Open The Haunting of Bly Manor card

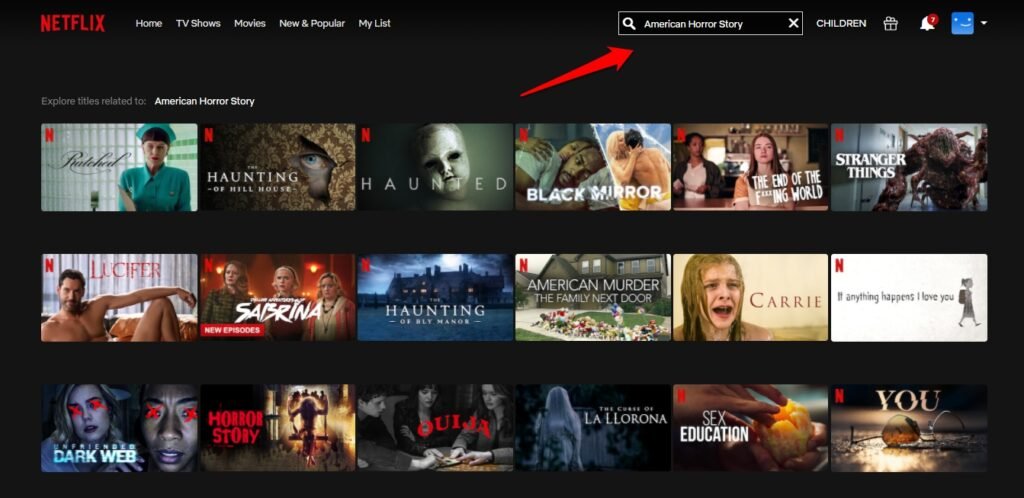point(436,298)
